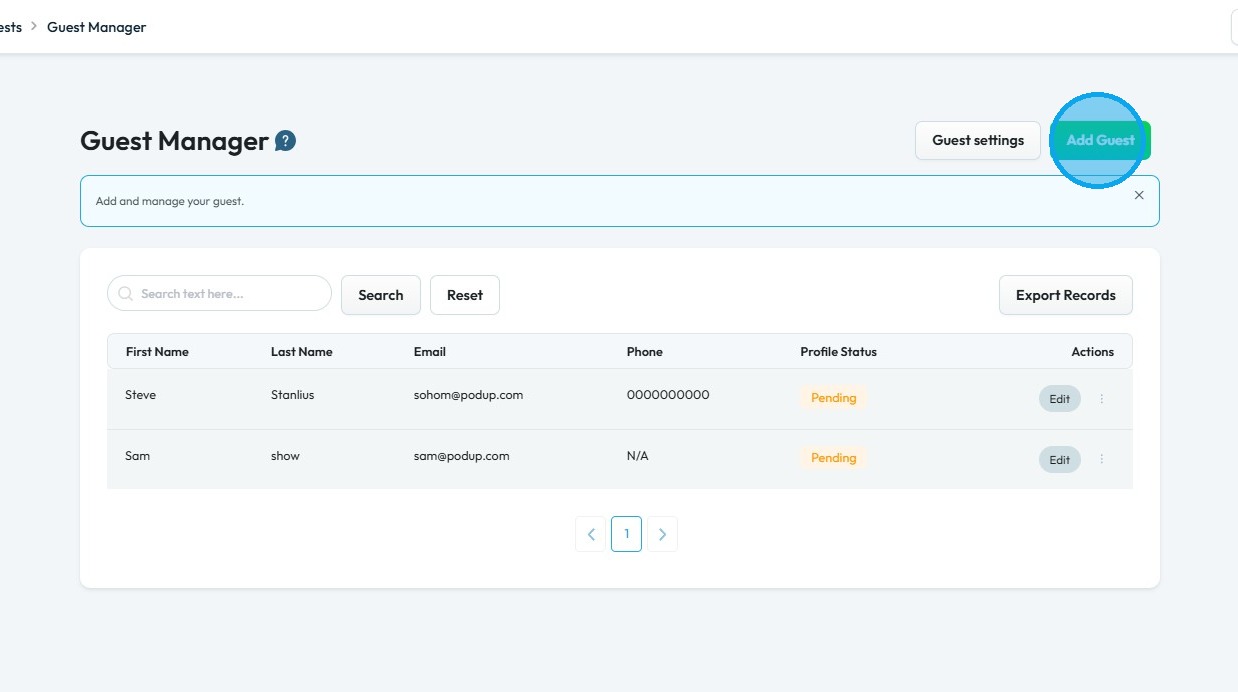Select page 1 in pagination

coord(626,534)
